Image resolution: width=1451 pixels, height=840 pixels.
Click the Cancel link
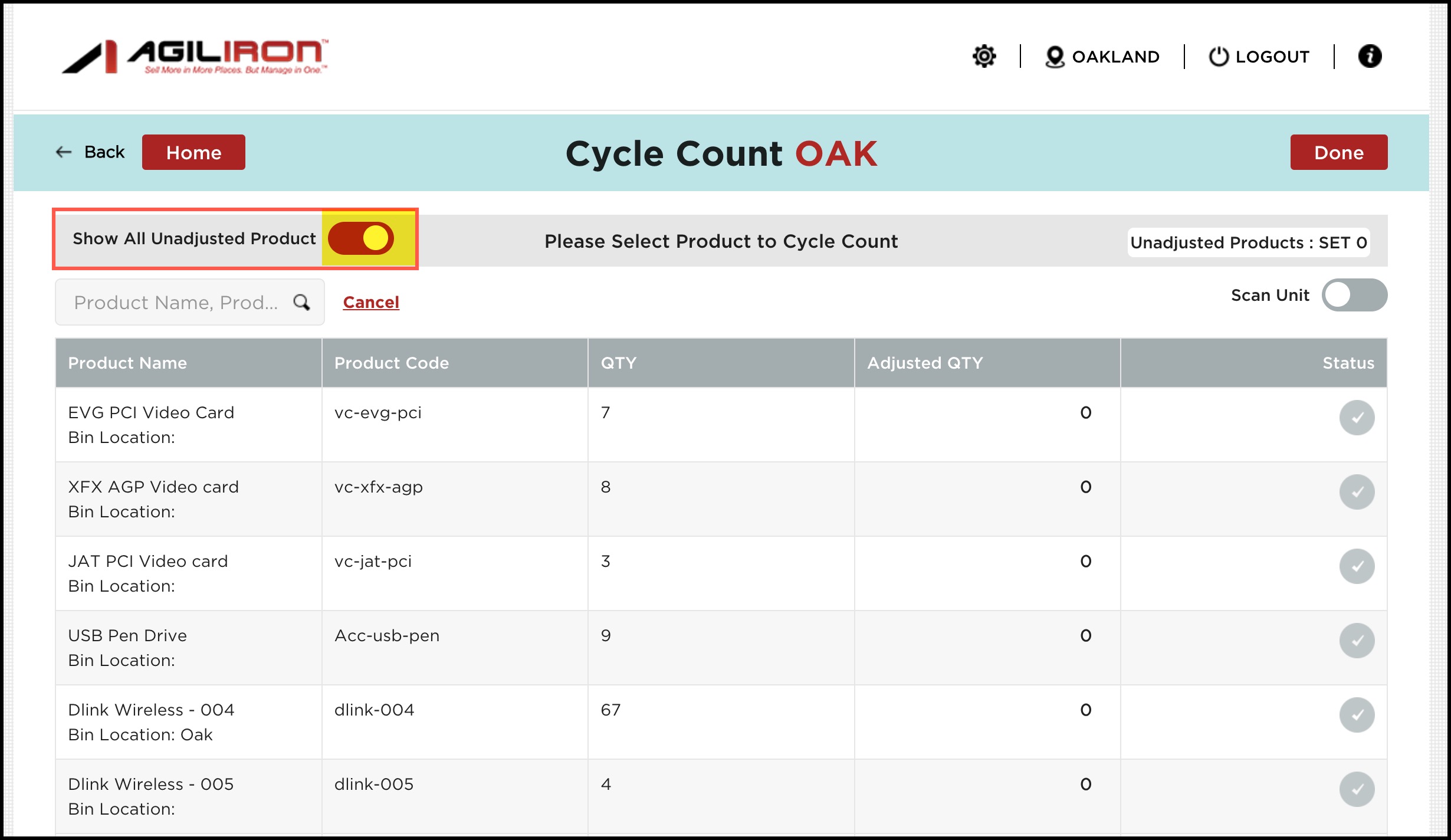click(371, 302)
